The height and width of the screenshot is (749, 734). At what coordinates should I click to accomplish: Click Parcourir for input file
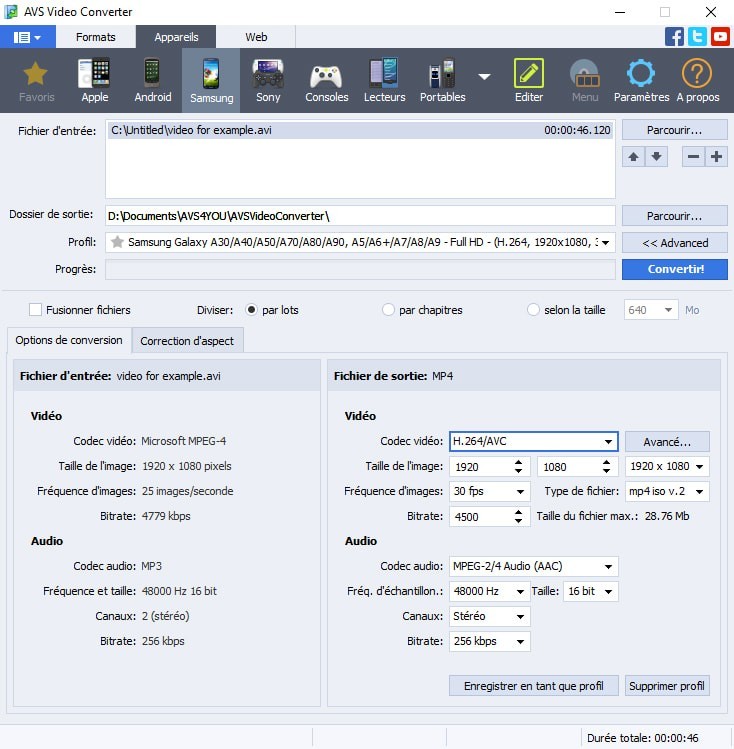(674, 130)
